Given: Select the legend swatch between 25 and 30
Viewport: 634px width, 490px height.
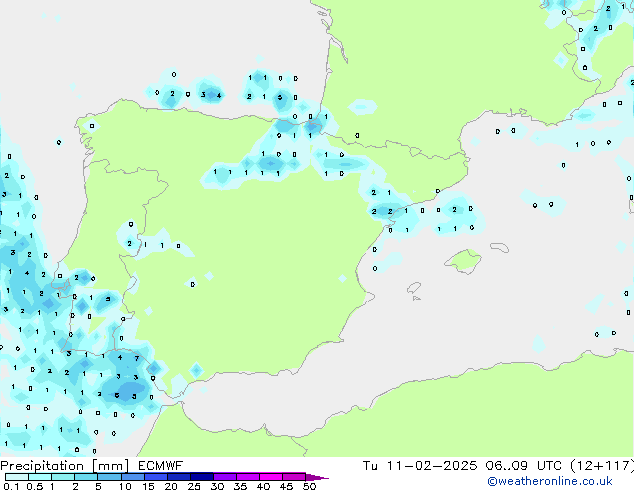Looking at the screenshot, I should tap(202, 477).
